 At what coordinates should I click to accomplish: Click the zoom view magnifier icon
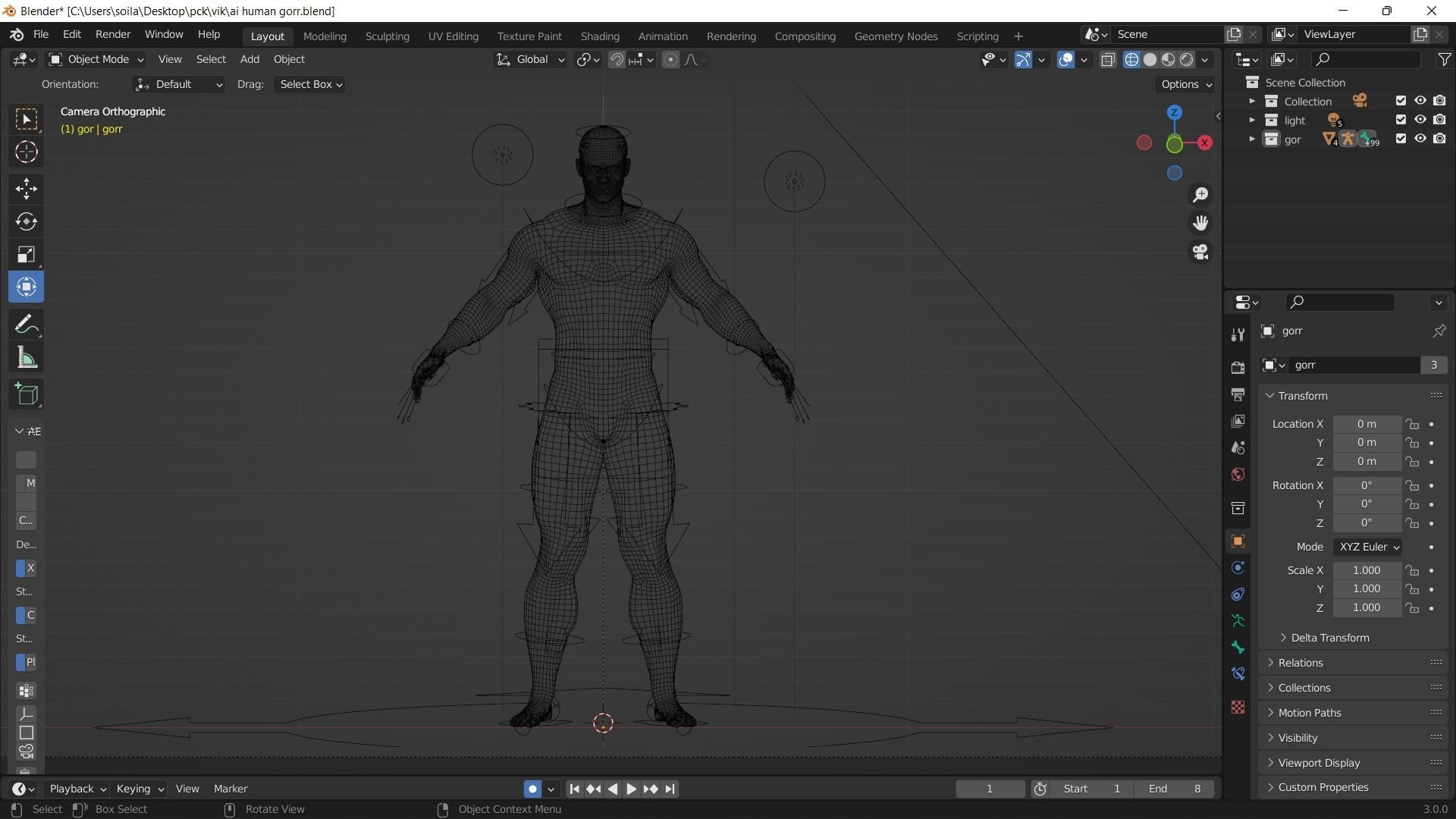pos(1200,195)
